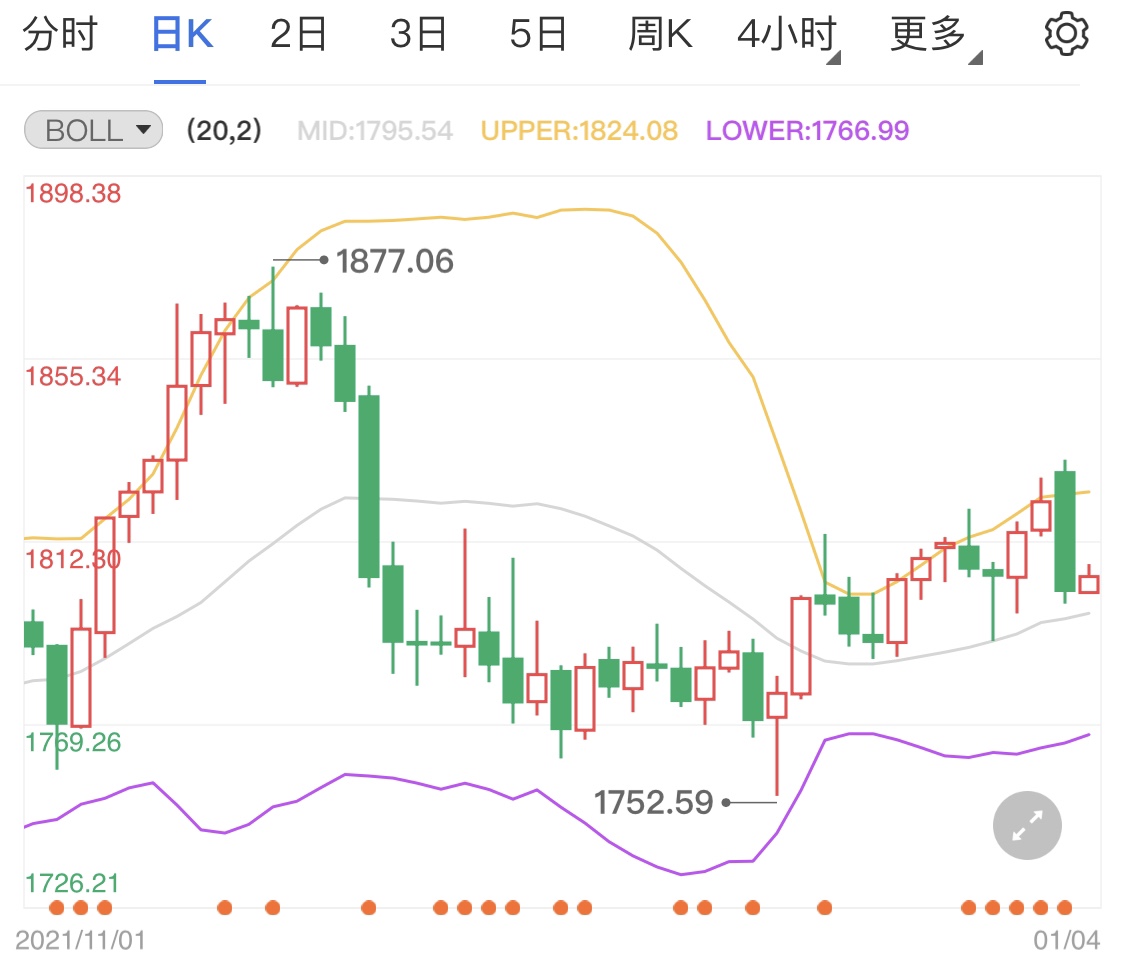Switch to the 分时 chart tab
1125x976 pixels.
coord(62,31)
